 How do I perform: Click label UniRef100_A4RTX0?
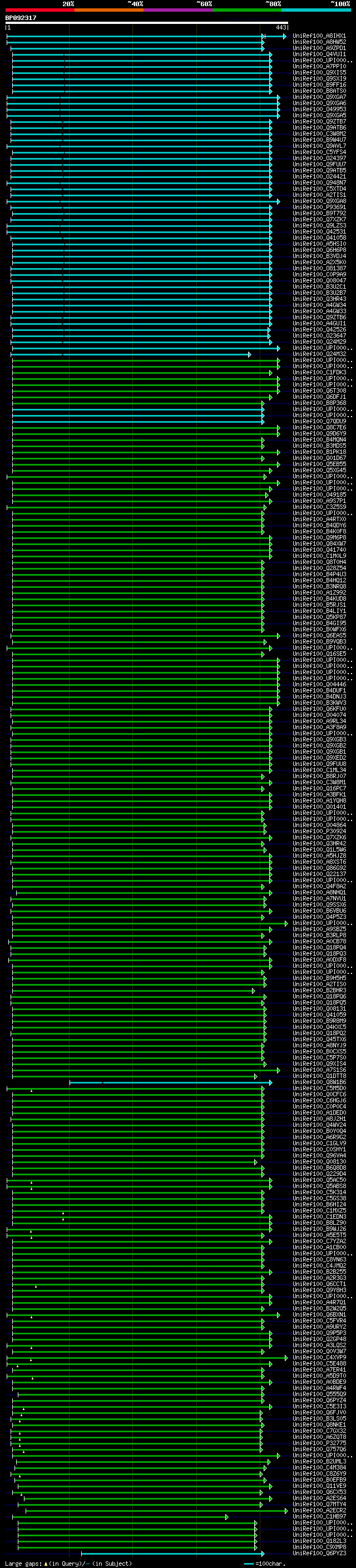click(x=319, y=519)
